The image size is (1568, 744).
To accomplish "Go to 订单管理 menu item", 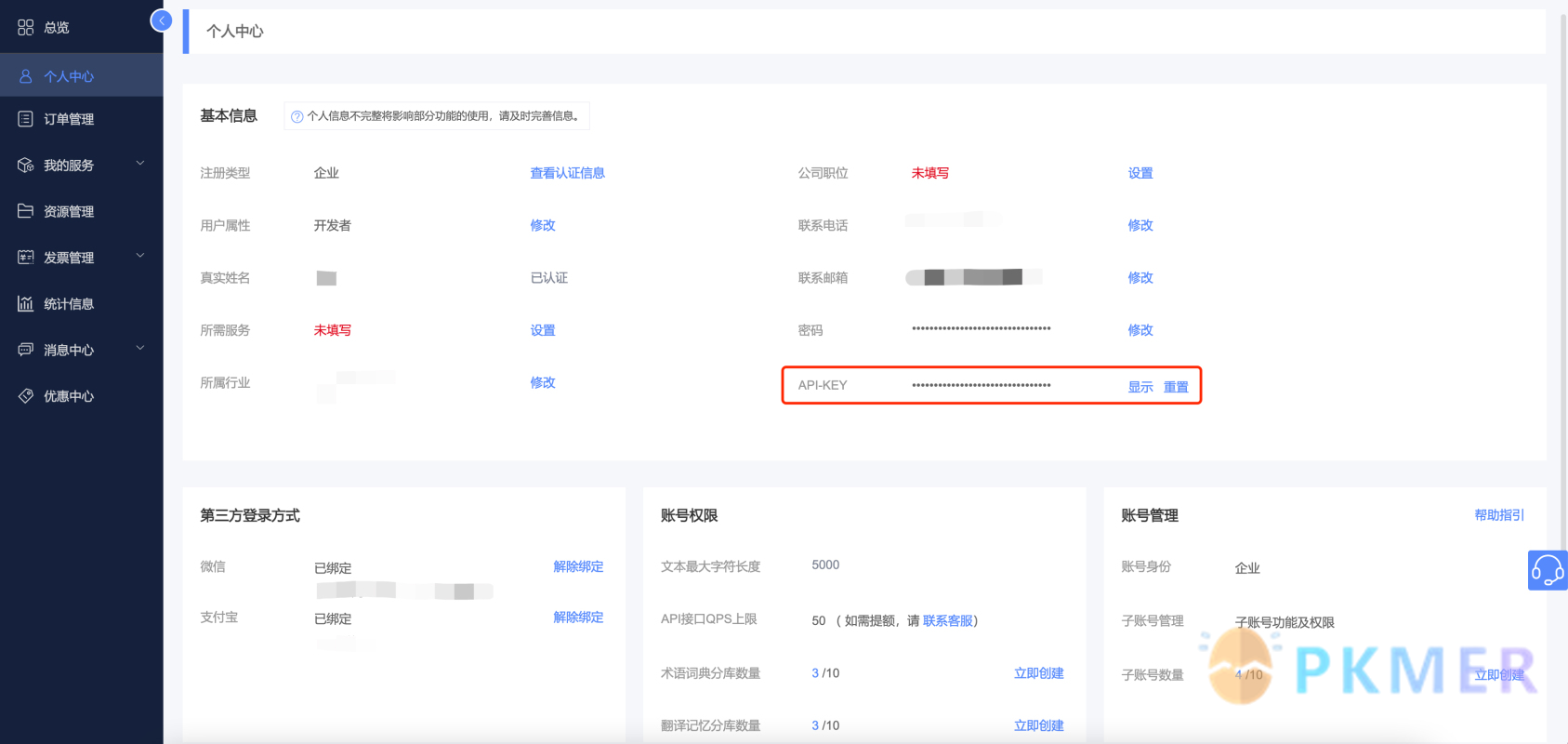I will point(69,119).
